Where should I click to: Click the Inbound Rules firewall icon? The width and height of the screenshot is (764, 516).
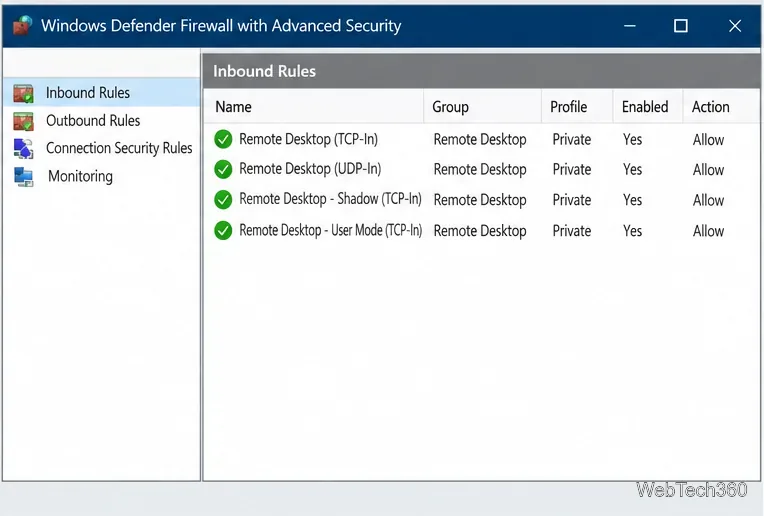point(23,93)
